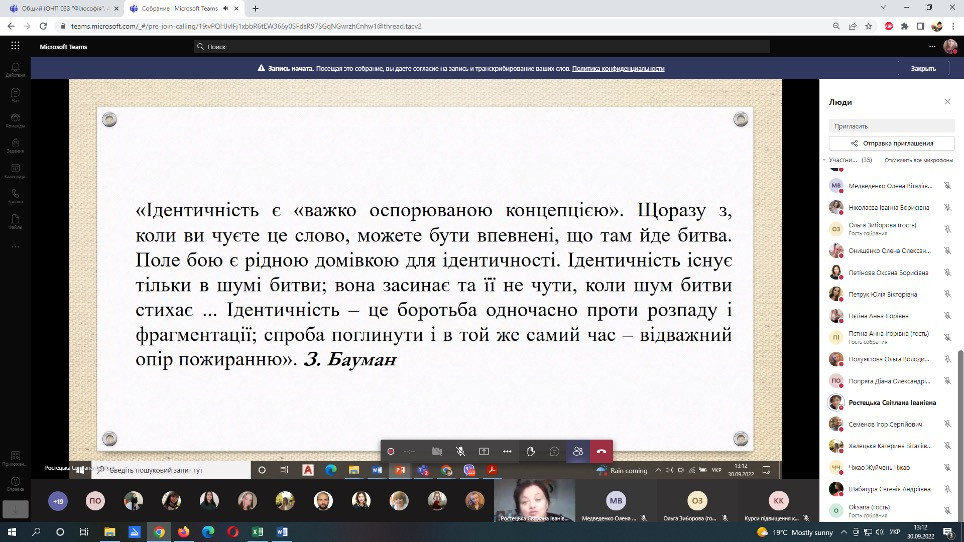Open the Teams (Команды) sidebar icon
964x542 pixels.
[x=15, y=120]
